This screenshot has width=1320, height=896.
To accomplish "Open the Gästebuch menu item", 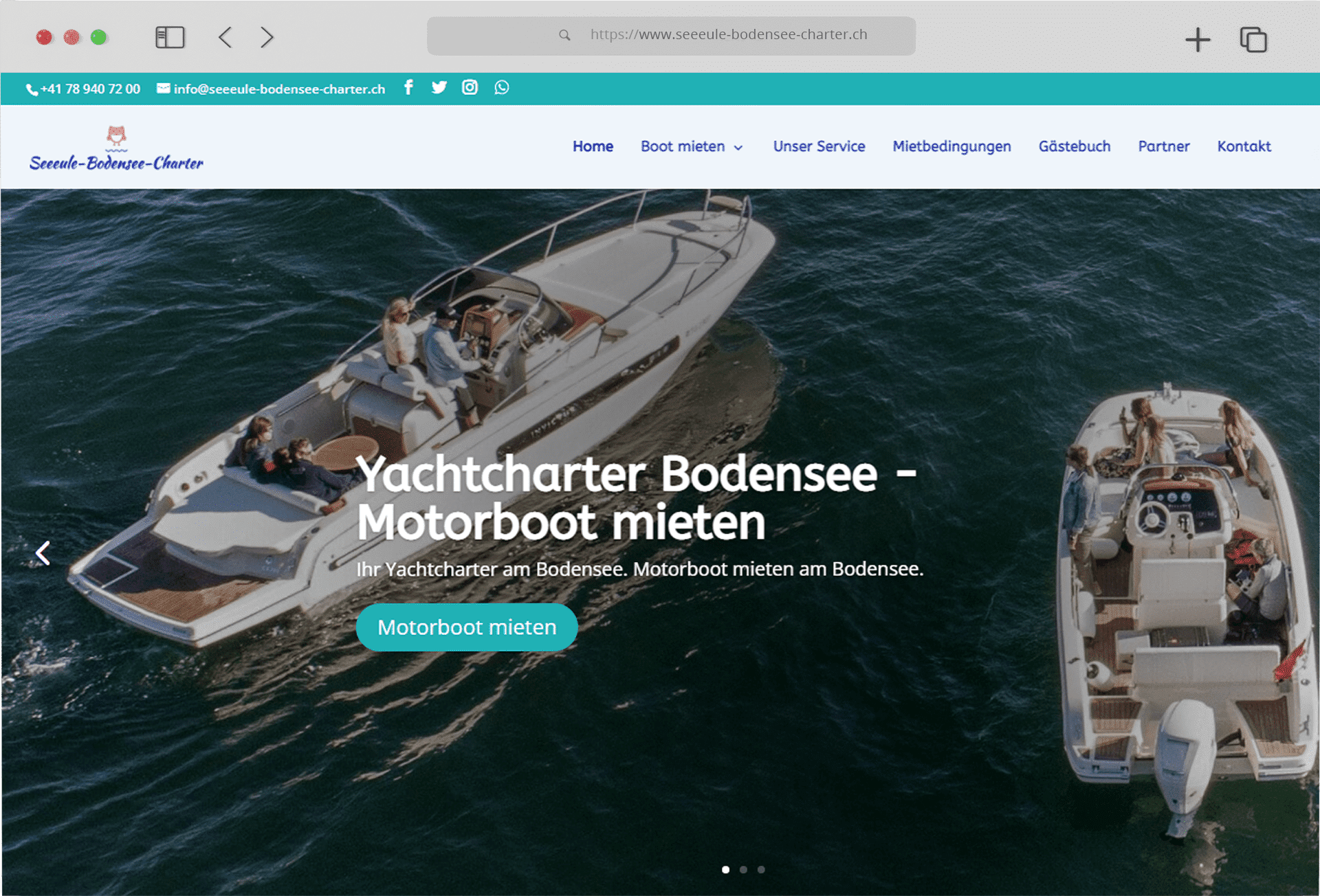I will point(1074,146).
